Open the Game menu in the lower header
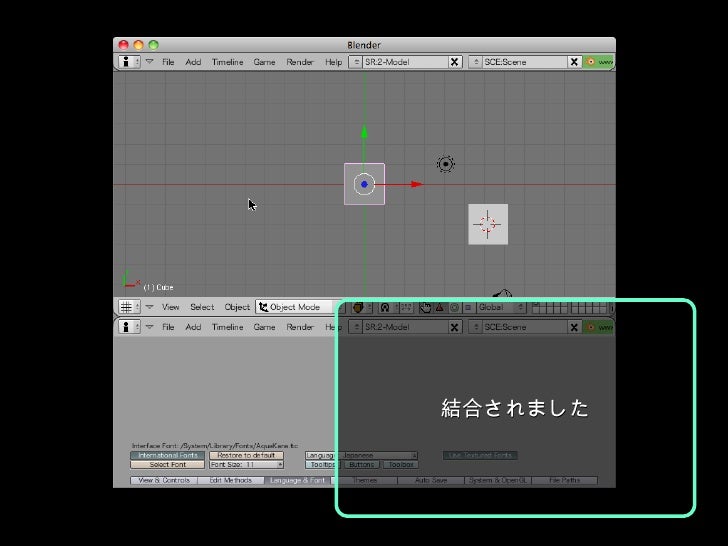The height and width of the screenshot is (546, 728). [264, 327]
